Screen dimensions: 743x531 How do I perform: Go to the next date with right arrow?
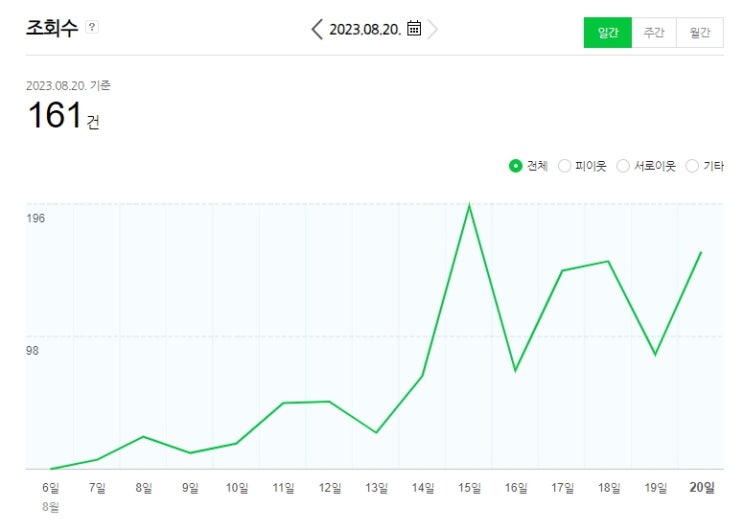click(433, 29)
